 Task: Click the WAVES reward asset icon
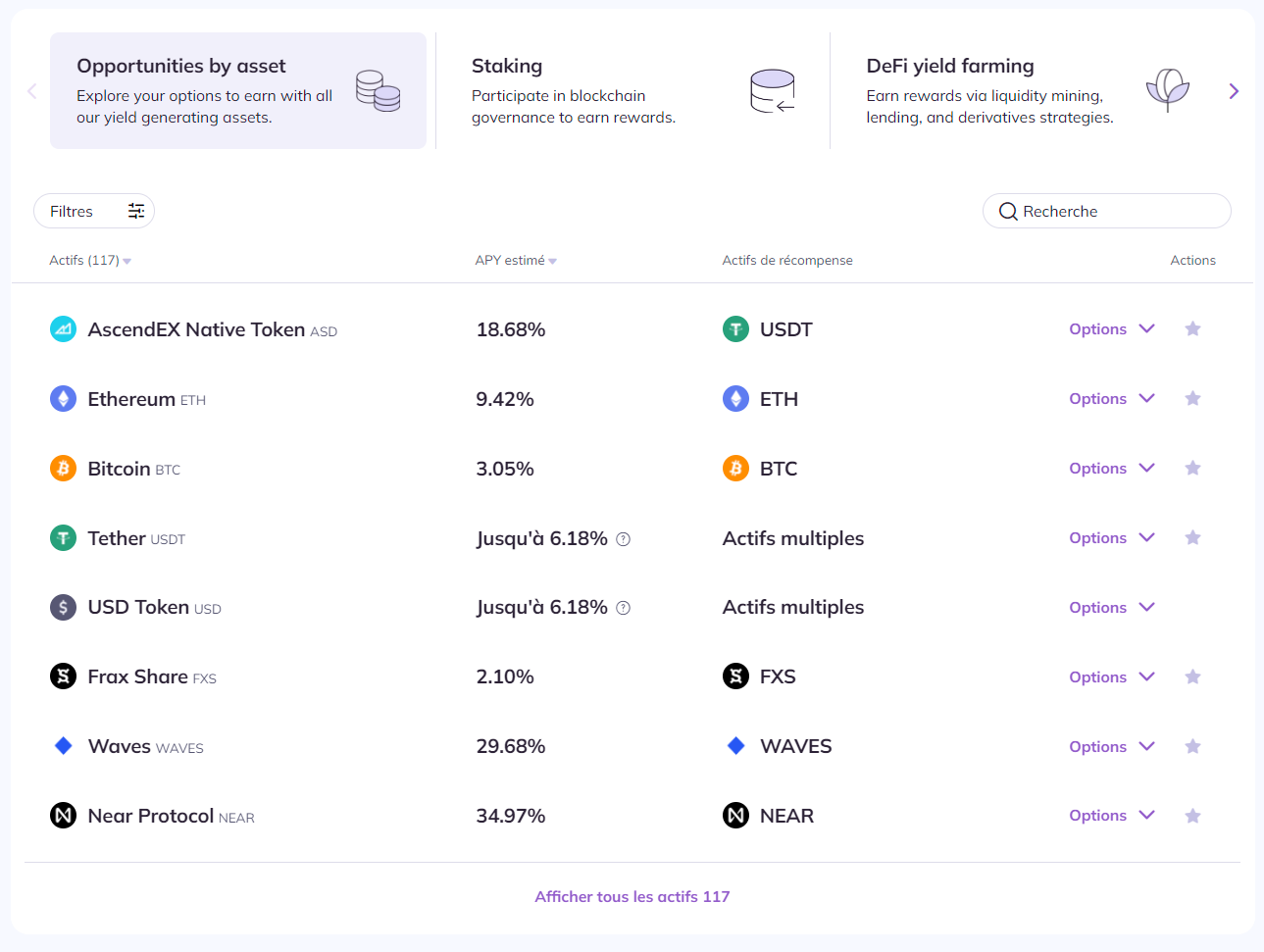735,746
